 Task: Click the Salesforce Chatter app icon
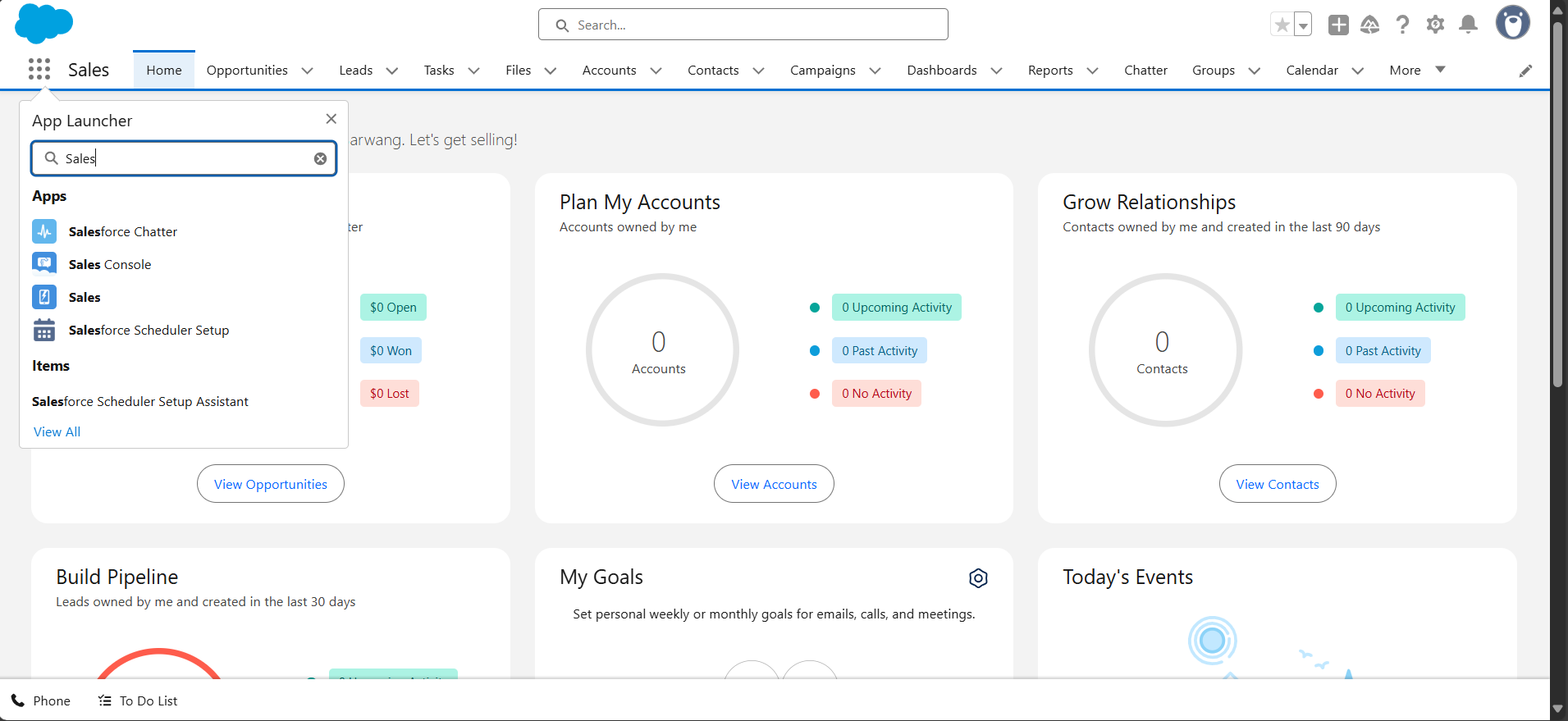pyautogui.click(x=44, y=231)
